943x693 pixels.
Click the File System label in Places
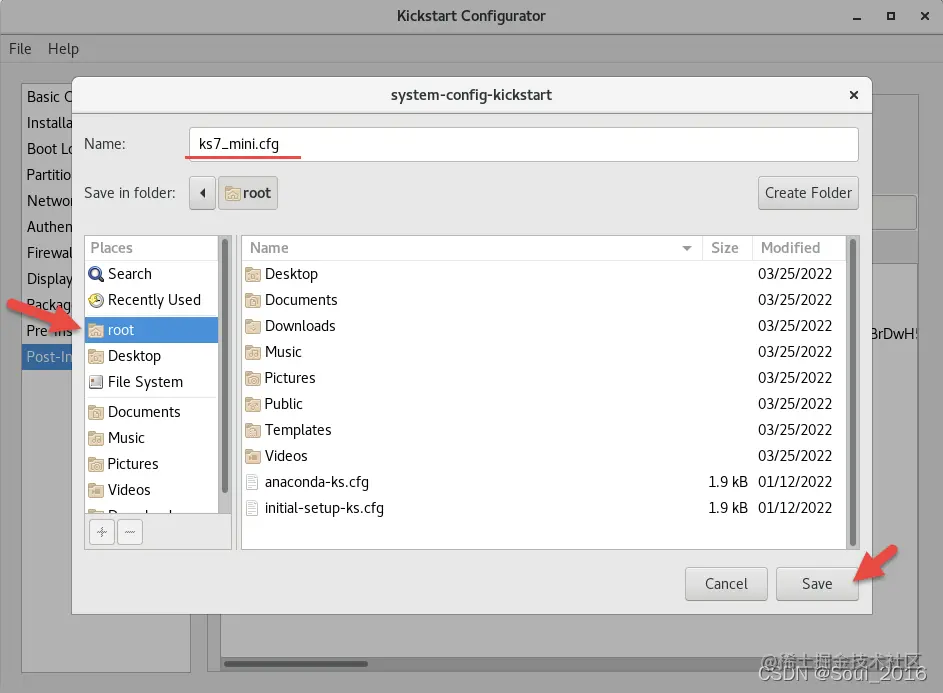(x=145, y=382)
